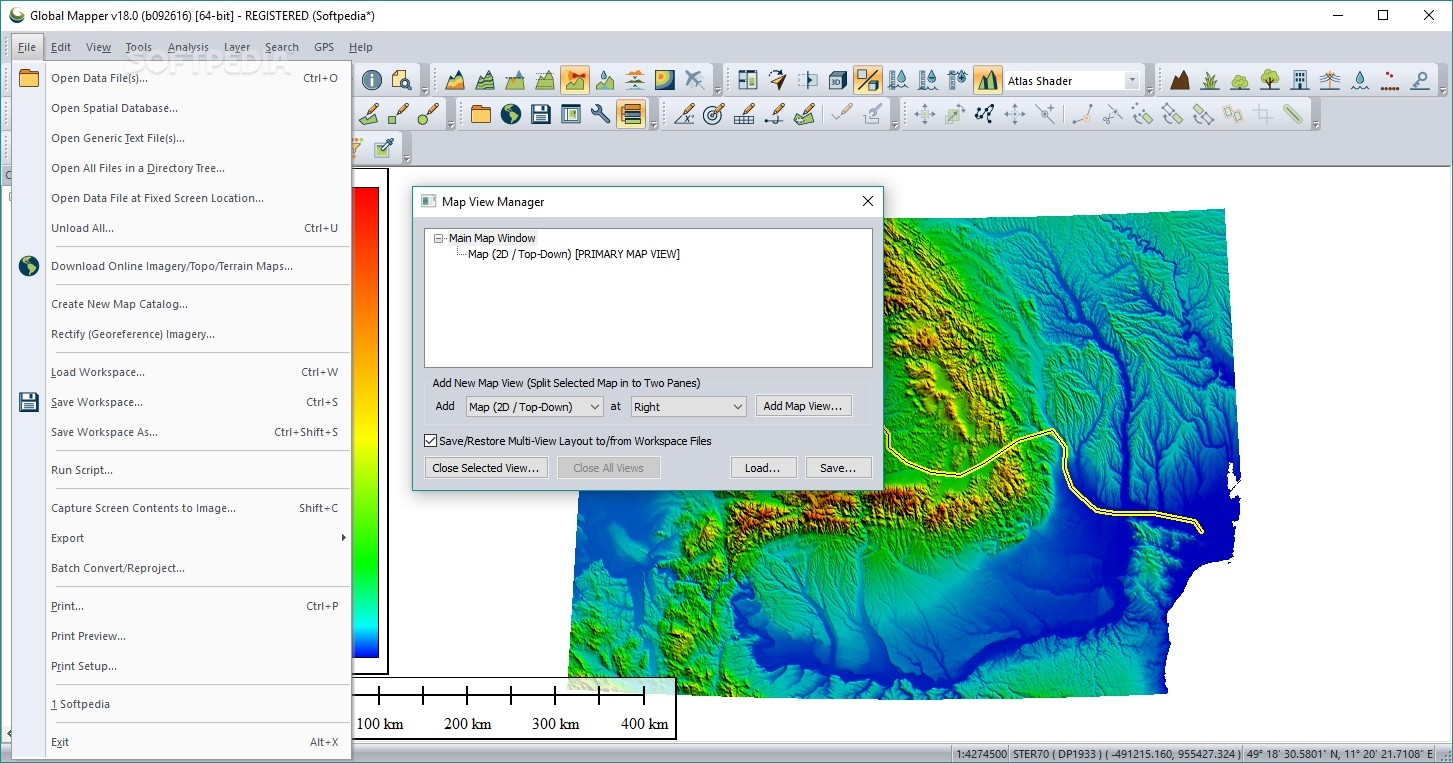Click the Close Selected View... button
The height and width of the screenshot is (763, 1453).
coord(486,468)
